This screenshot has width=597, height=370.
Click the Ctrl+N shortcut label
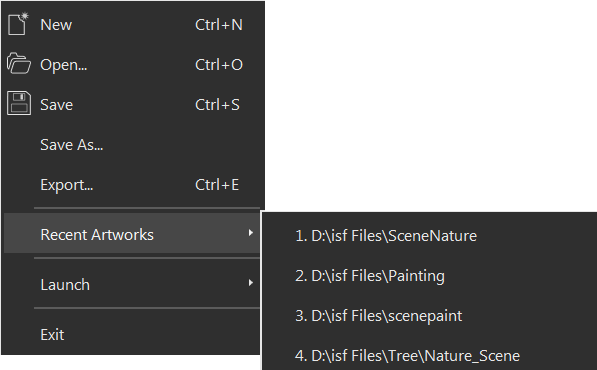click(x=219, y=25)
